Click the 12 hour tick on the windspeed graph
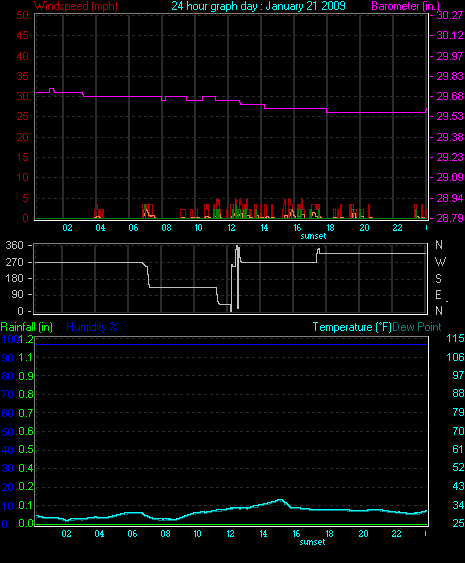Screen dimensions: 465x563 point(231,228)
